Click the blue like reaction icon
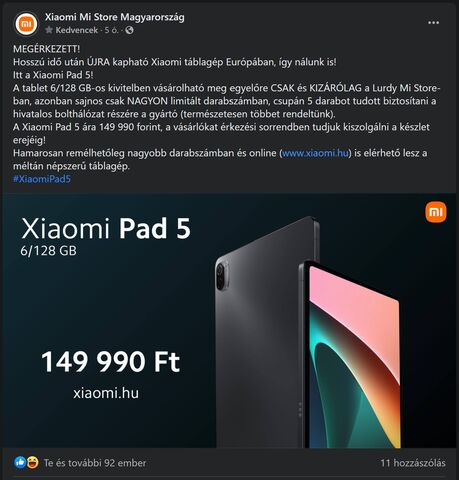The image size is (459, 480). (x=20, y=462)
